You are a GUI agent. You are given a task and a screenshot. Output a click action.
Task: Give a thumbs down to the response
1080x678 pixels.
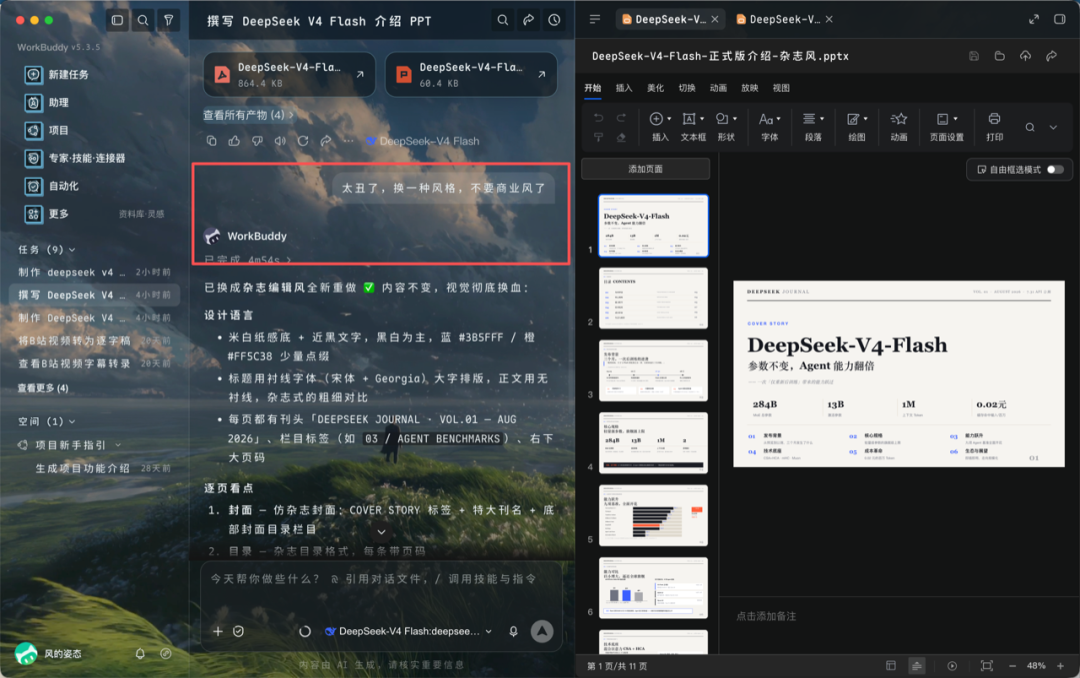(257, 141)
